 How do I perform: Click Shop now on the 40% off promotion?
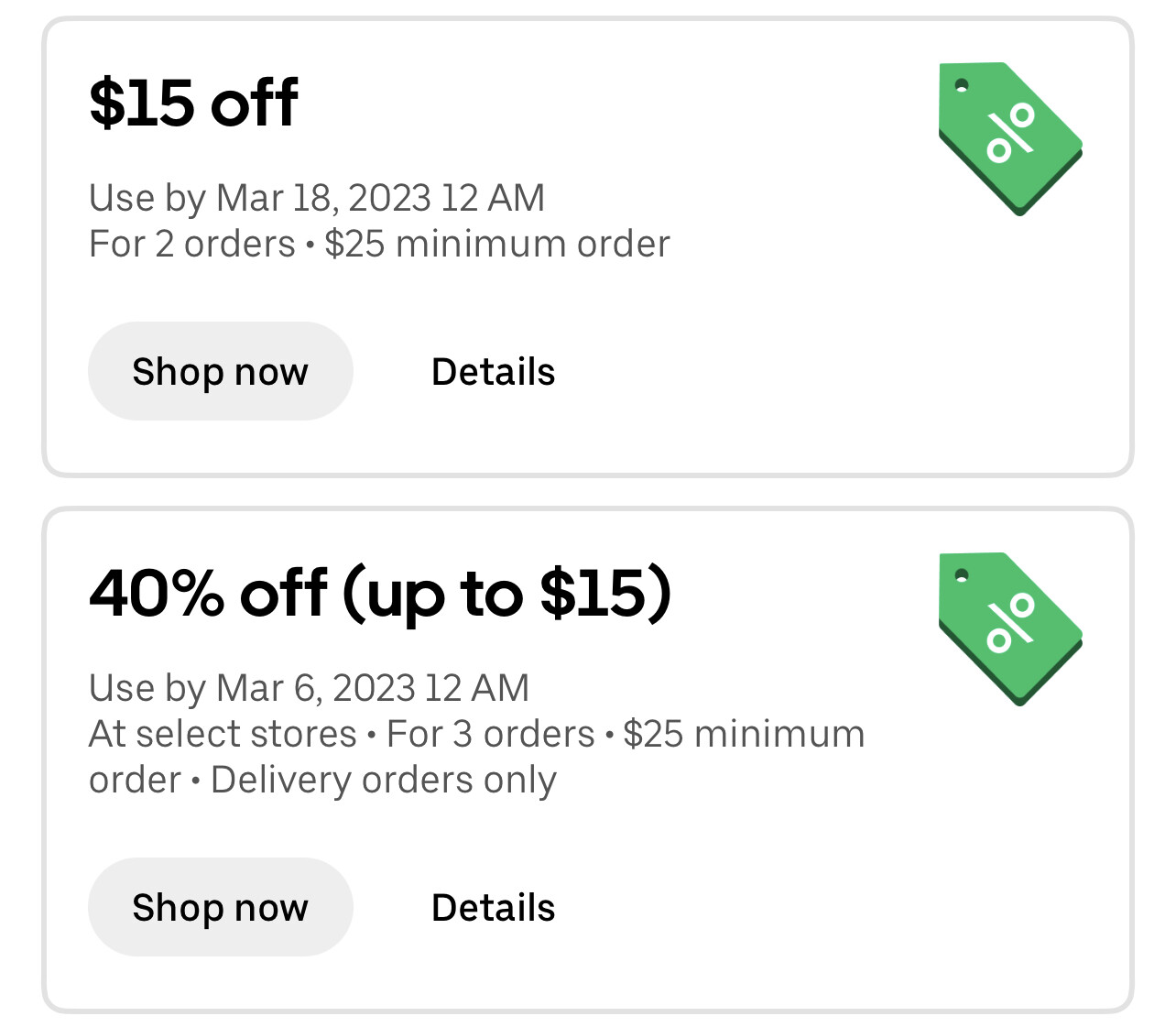[221, 907]
